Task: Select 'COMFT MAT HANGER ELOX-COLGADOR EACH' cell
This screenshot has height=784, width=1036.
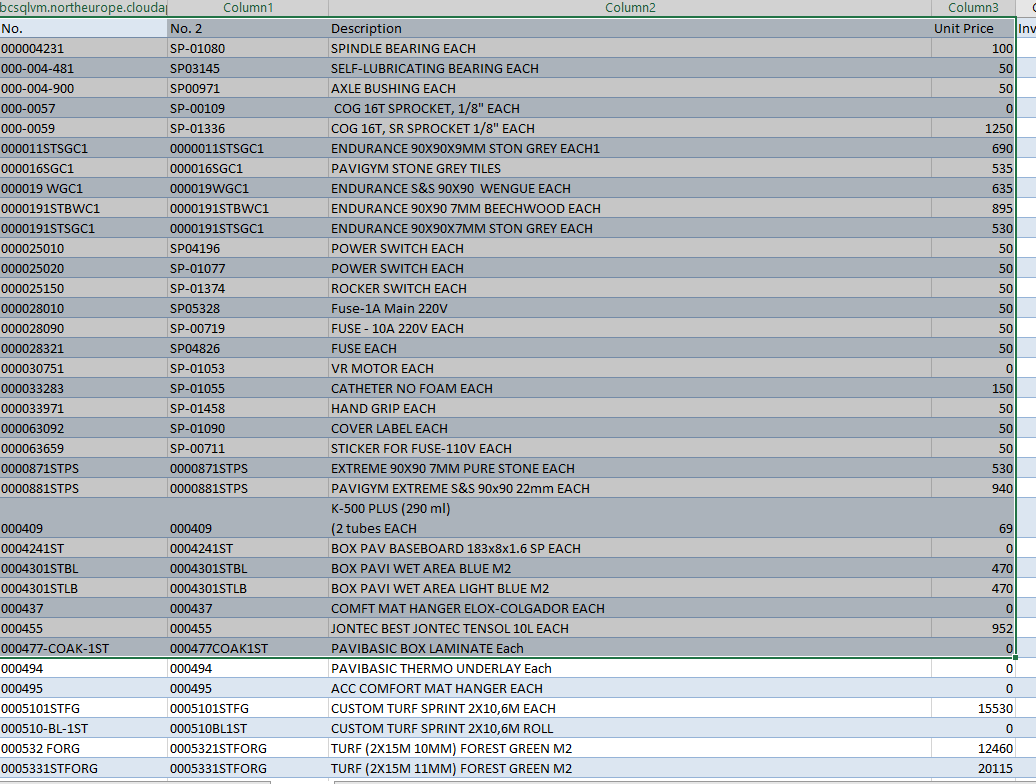Action: tap(630, 608)
